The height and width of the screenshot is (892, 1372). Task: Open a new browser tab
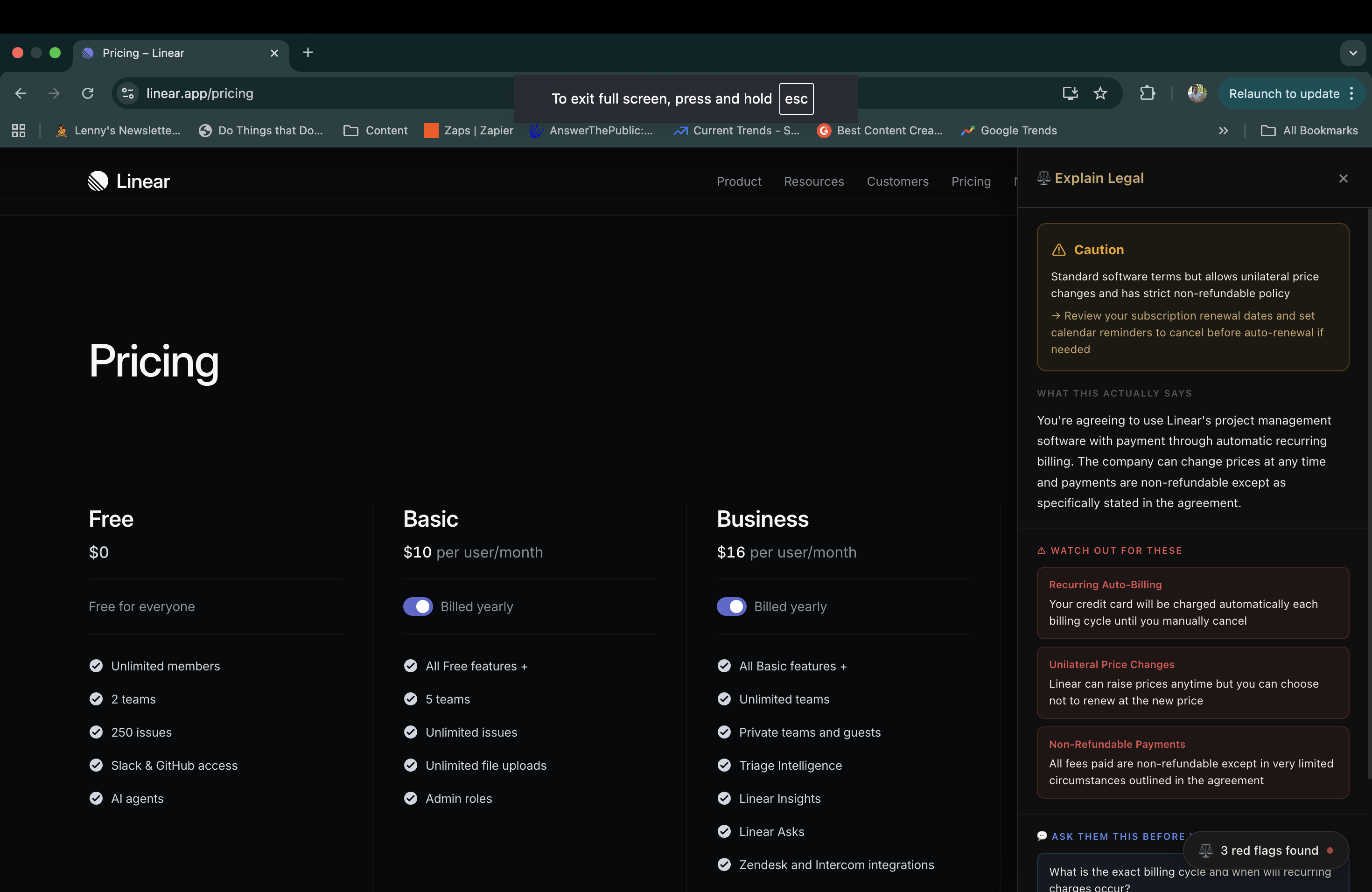(x=308, y=52)
